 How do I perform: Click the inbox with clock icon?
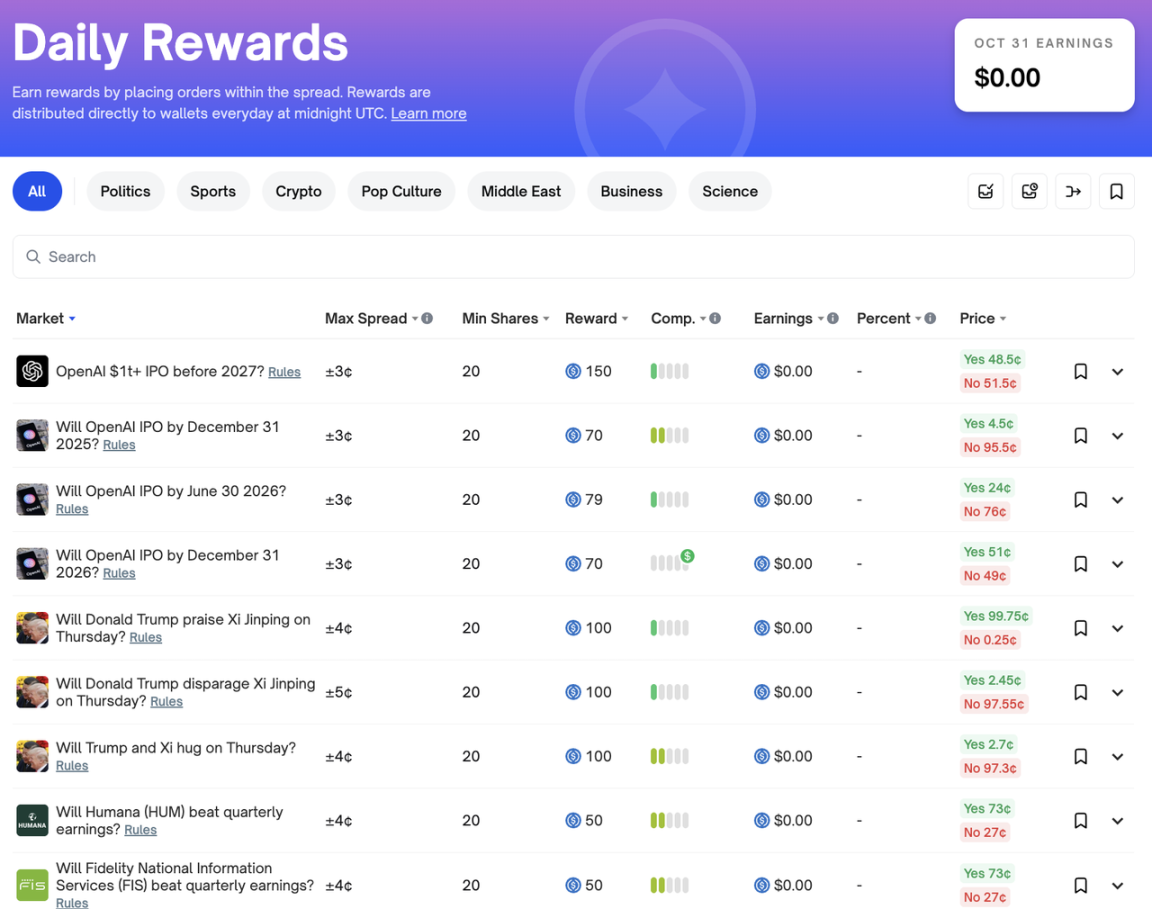(x=1029, y=191)
